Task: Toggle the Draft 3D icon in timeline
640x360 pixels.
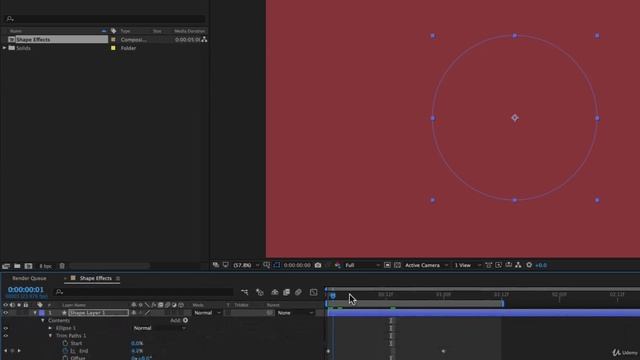Action: 260,292
